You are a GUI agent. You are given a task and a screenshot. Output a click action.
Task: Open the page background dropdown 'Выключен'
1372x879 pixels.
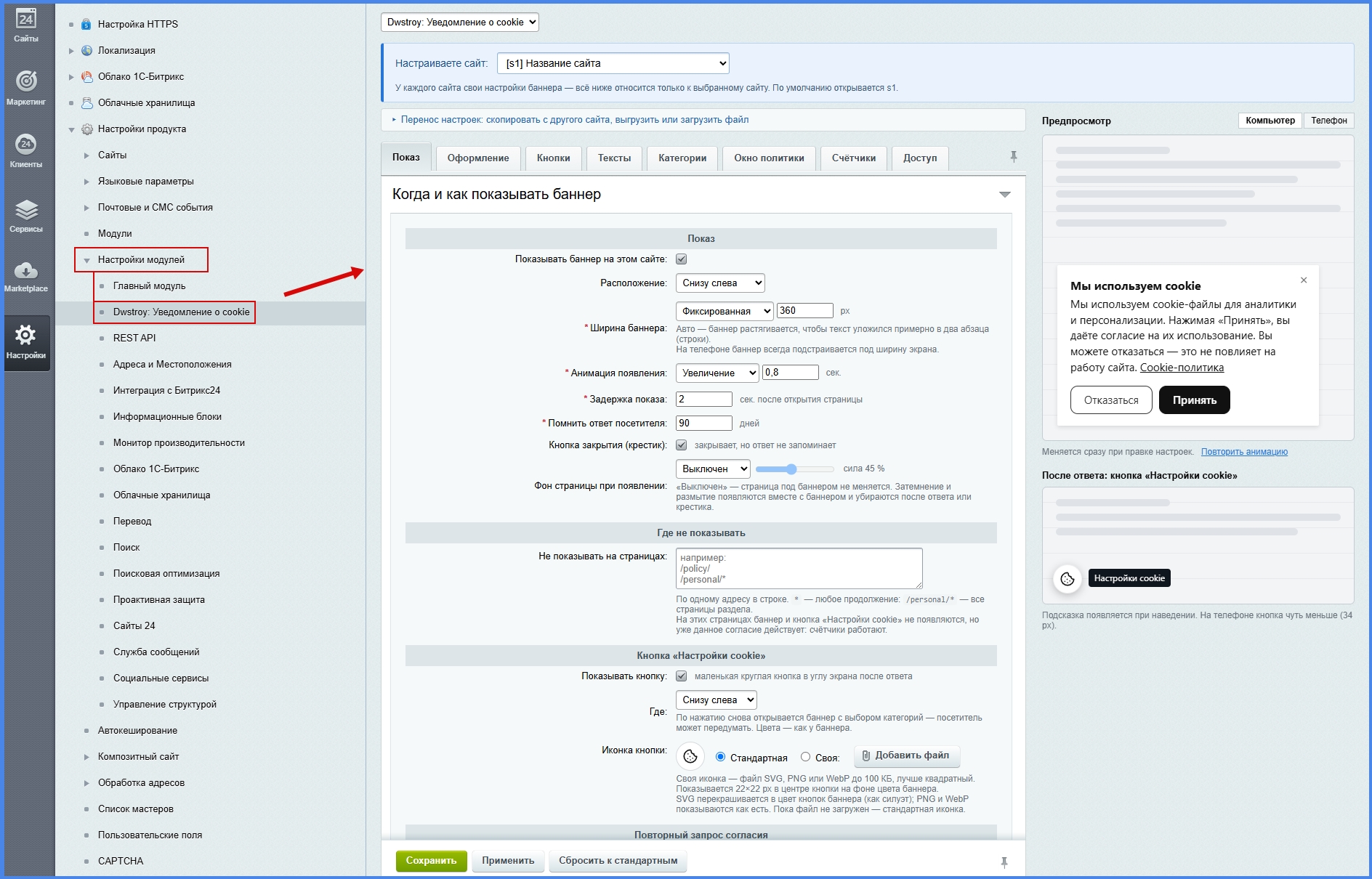(x=713, y=469)
